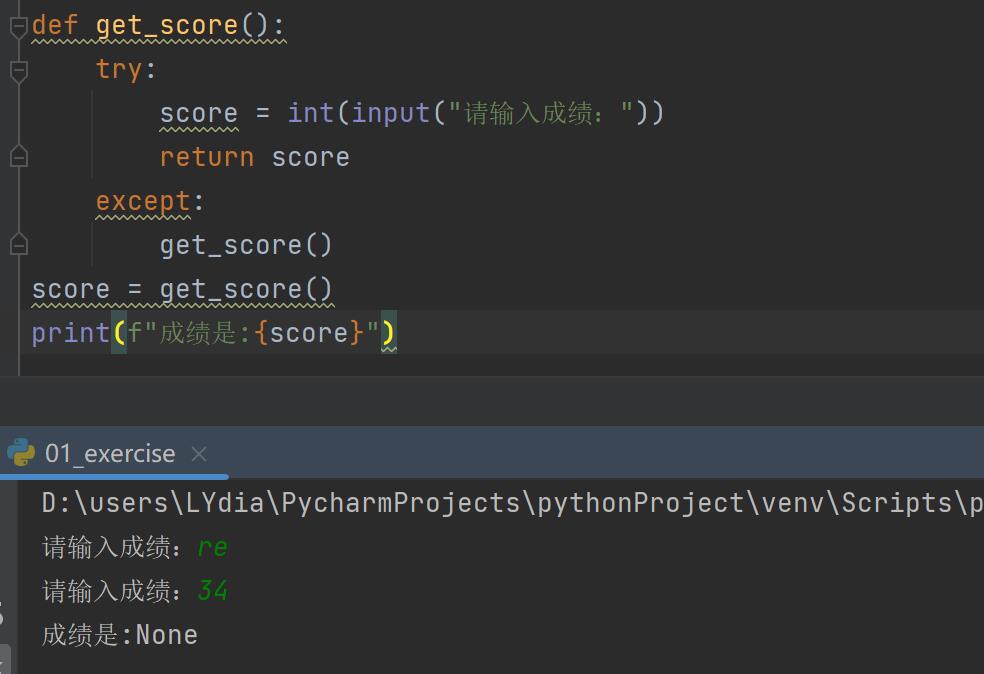Click fold end marker beside indented get_score()
The width and height of the screenshot is (984, 674).
pyautogui.click(x=18, y=245)
